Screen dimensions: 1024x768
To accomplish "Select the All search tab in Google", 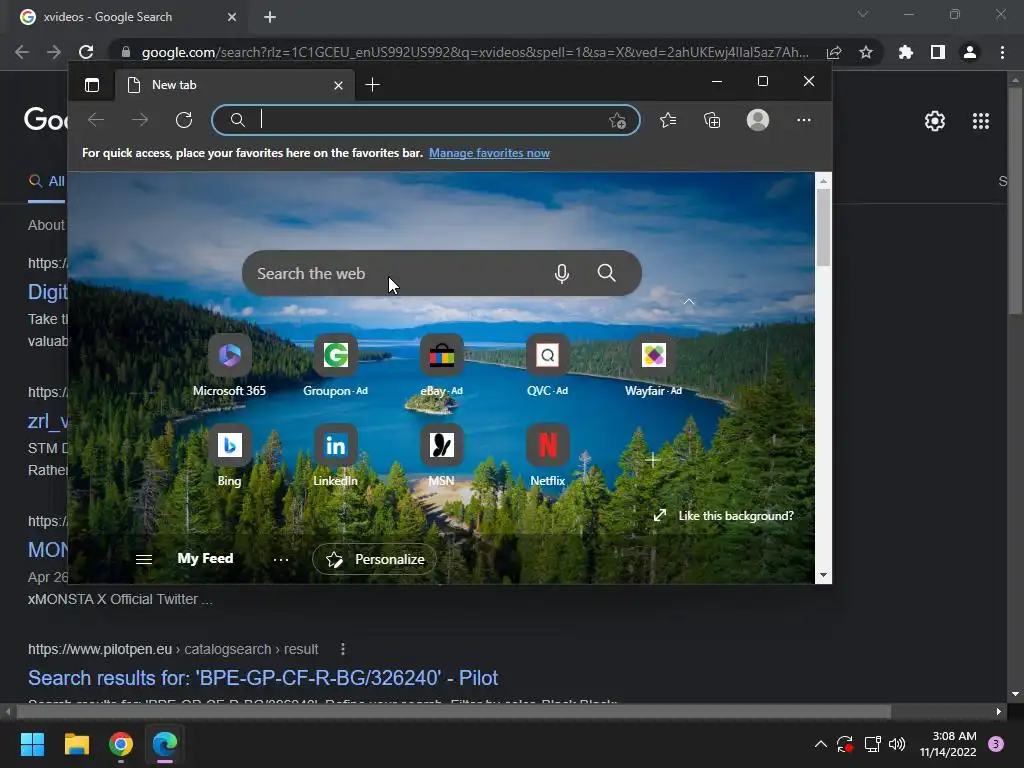I will pos(46,182).
